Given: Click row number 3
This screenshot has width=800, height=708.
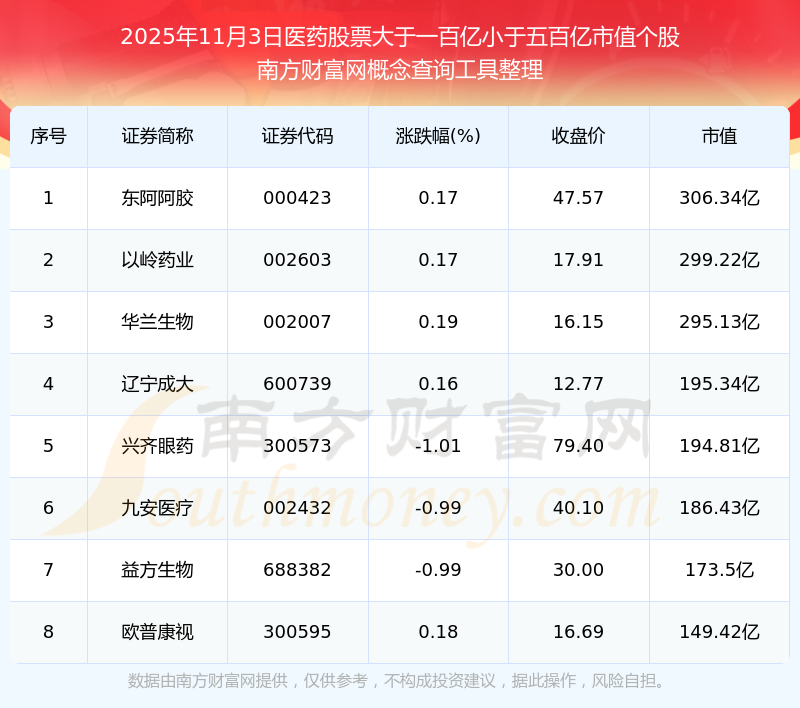Looking at the screenshot, I should pyautogui.click(x=48, y=322).
